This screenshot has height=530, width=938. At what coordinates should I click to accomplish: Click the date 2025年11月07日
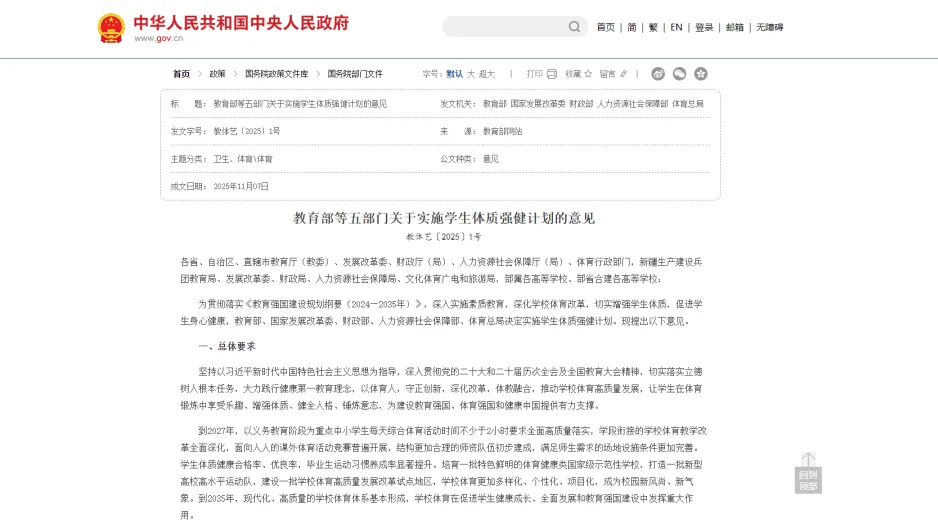pyautogui.click(x=241, y=187)
